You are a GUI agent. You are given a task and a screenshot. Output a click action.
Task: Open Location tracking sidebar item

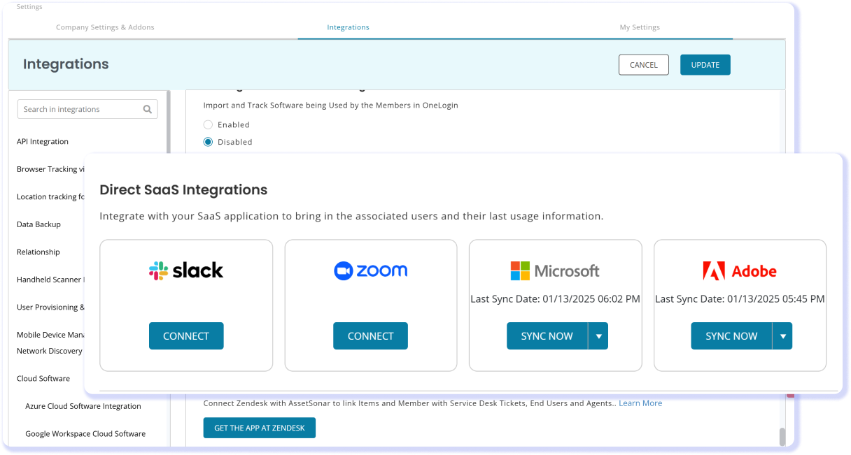pyautogui.click(x=50, y=197)
